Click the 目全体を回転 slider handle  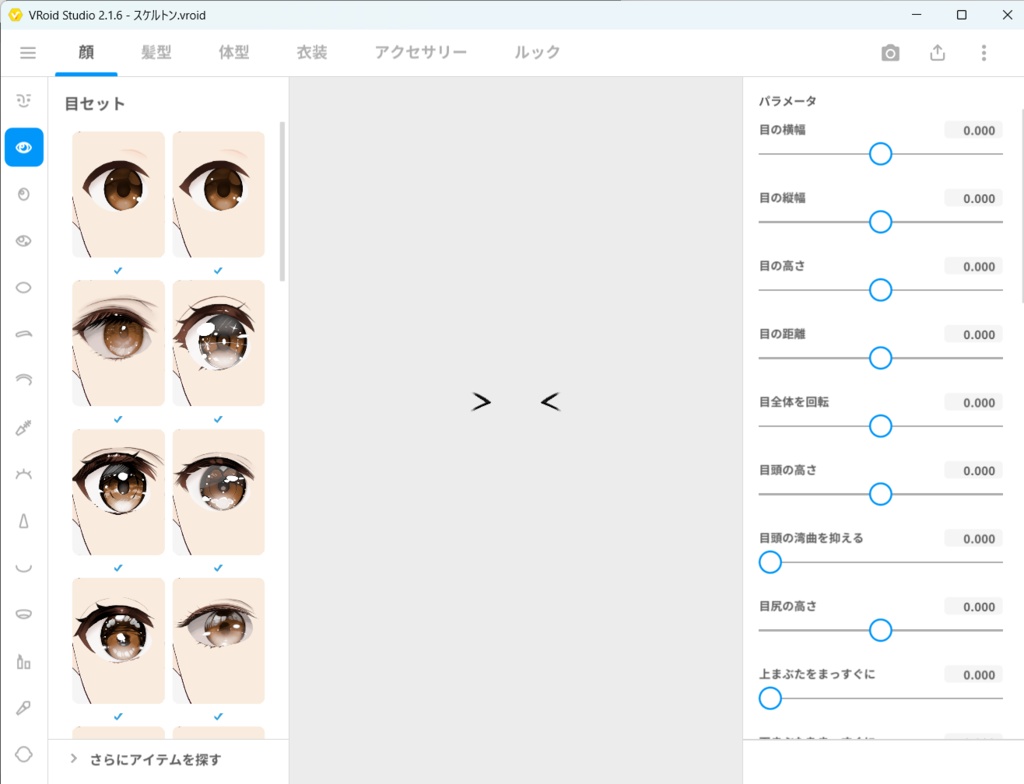pos(880,426)
